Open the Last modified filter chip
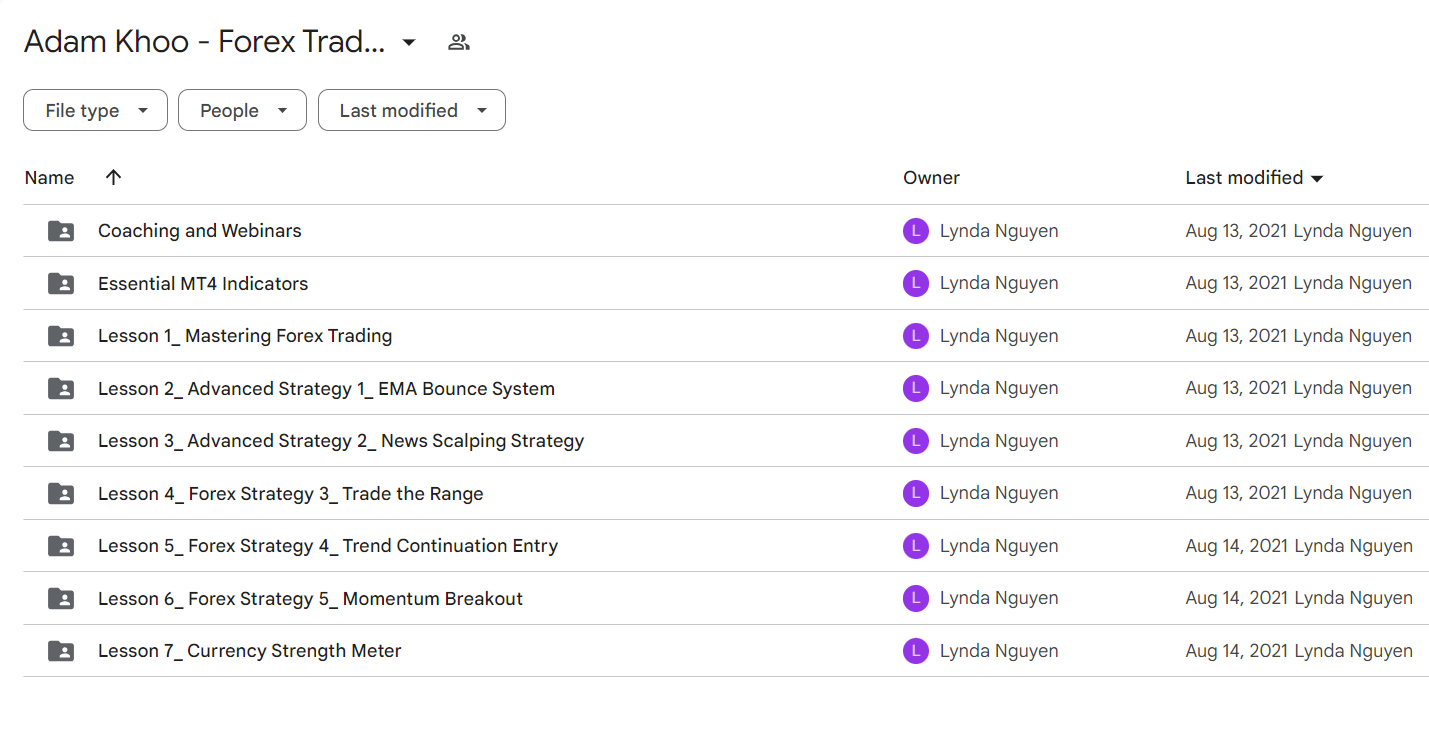 point(412,110)
